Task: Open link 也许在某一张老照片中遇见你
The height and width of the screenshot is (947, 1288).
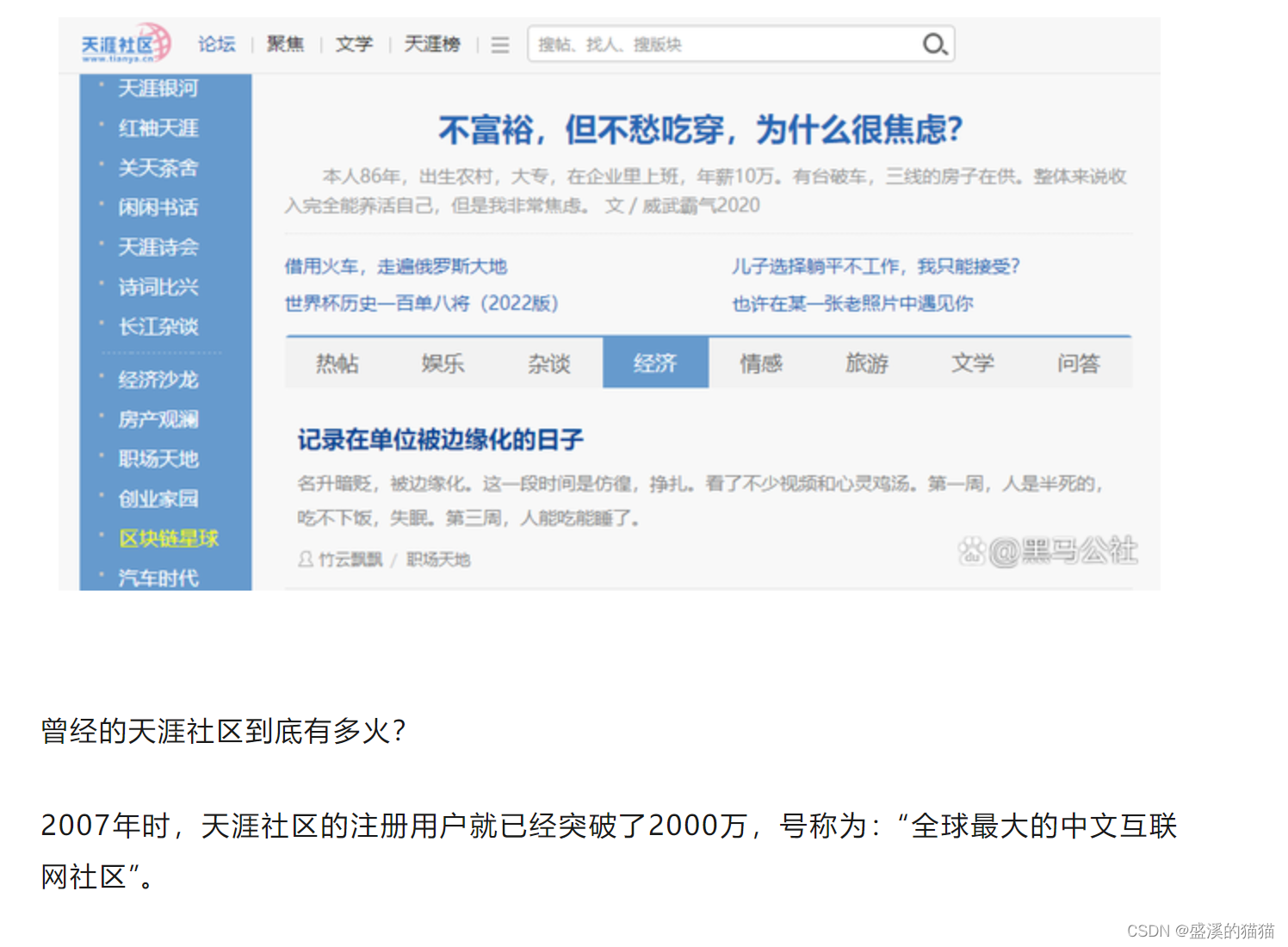Action: click(852, 303)
